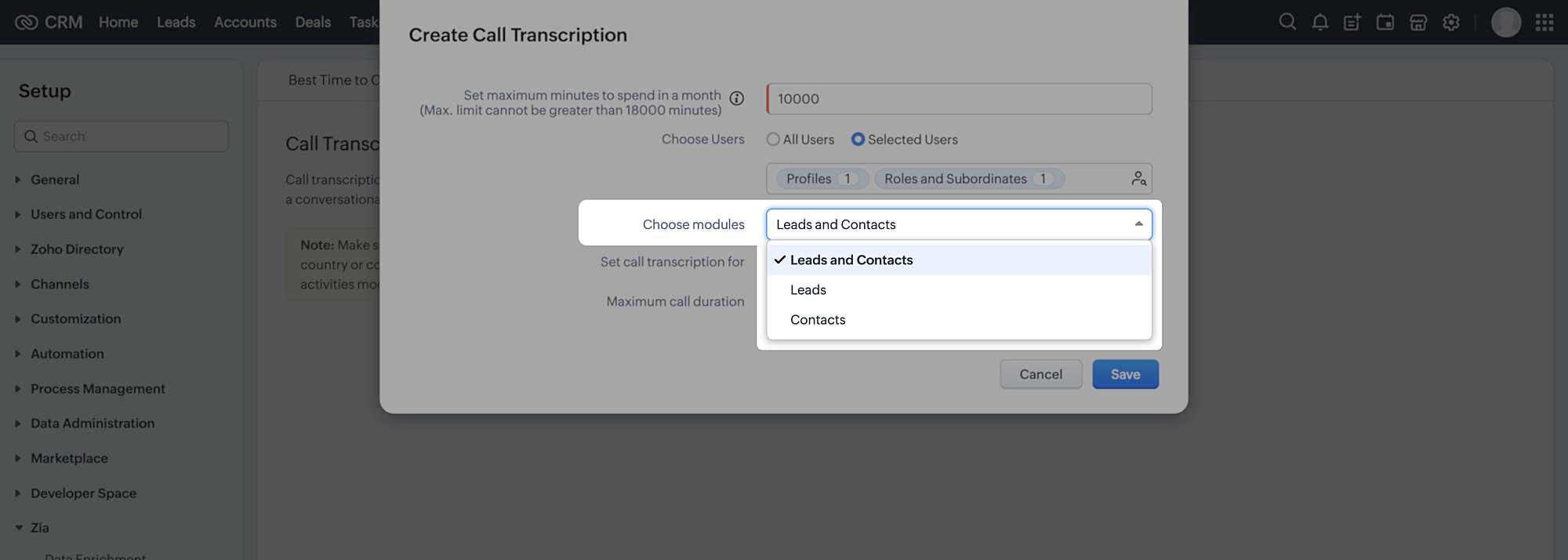Click the quick create record icon

pyautogui.click(x=1352, y=22)
